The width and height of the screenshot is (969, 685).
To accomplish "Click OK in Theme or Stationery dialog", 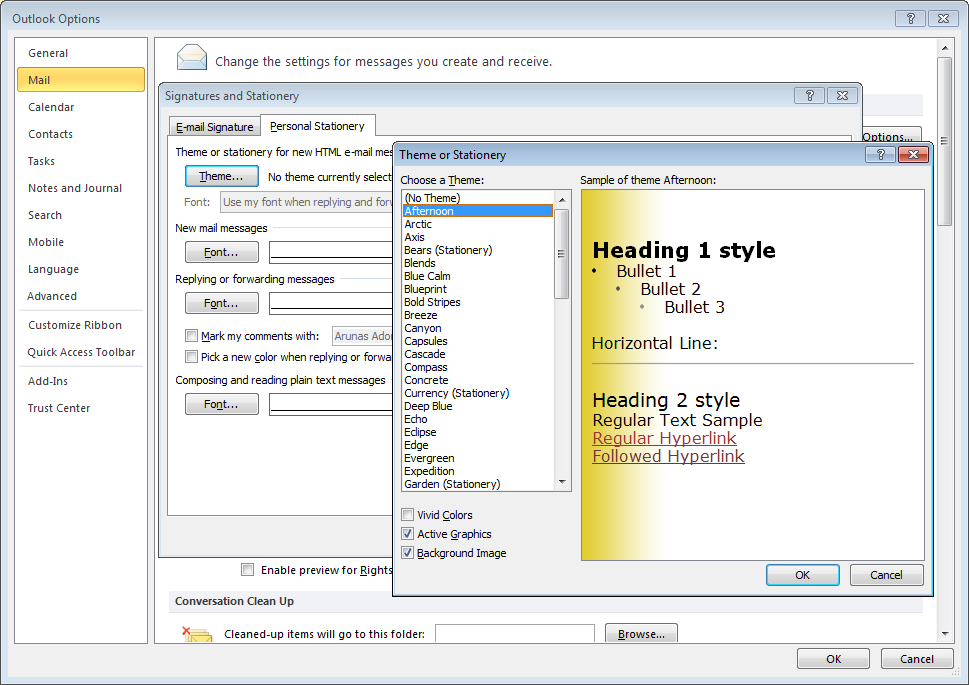I will coord(802,575).
